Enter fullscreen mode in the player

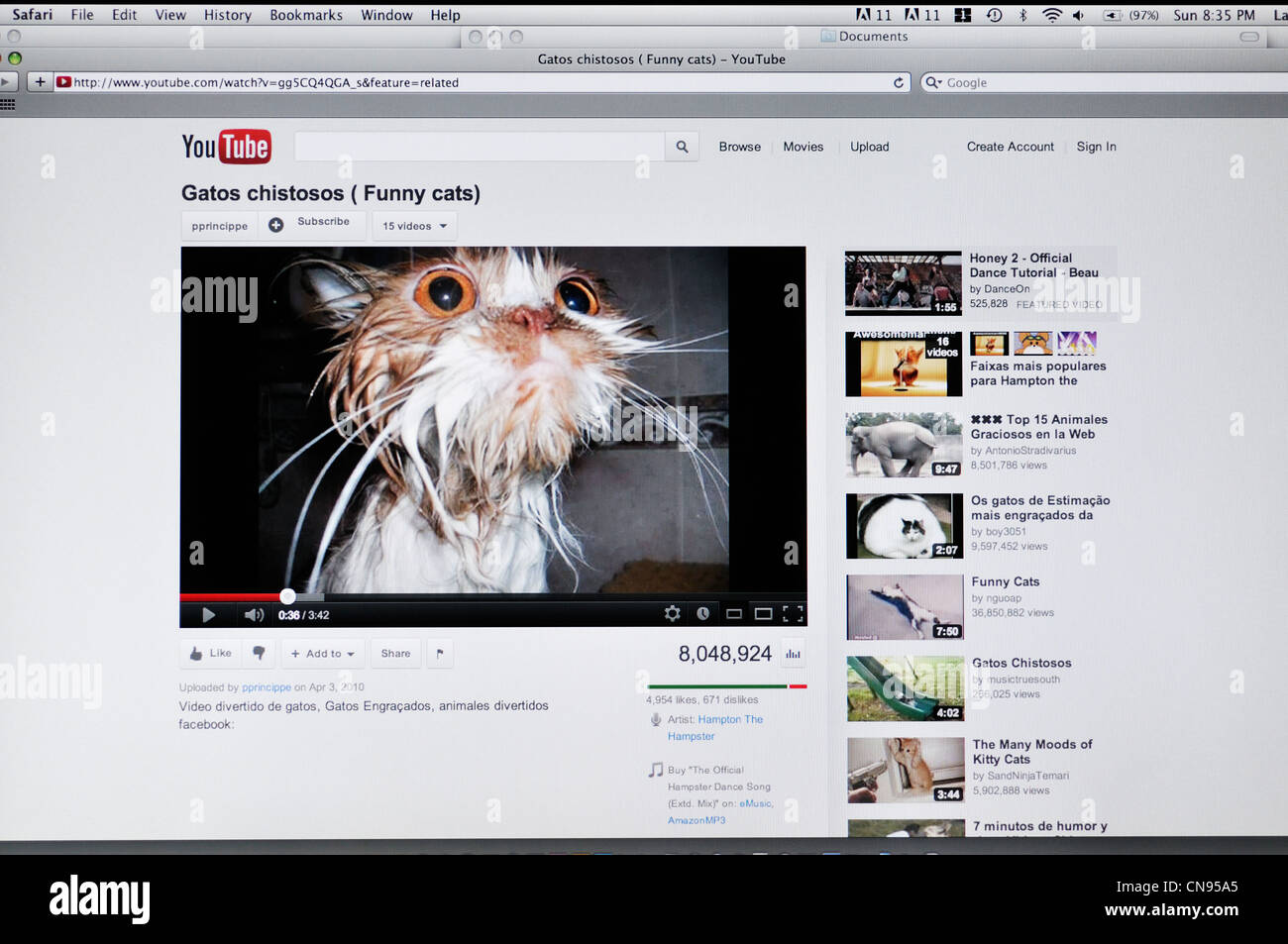pos(793,614)
